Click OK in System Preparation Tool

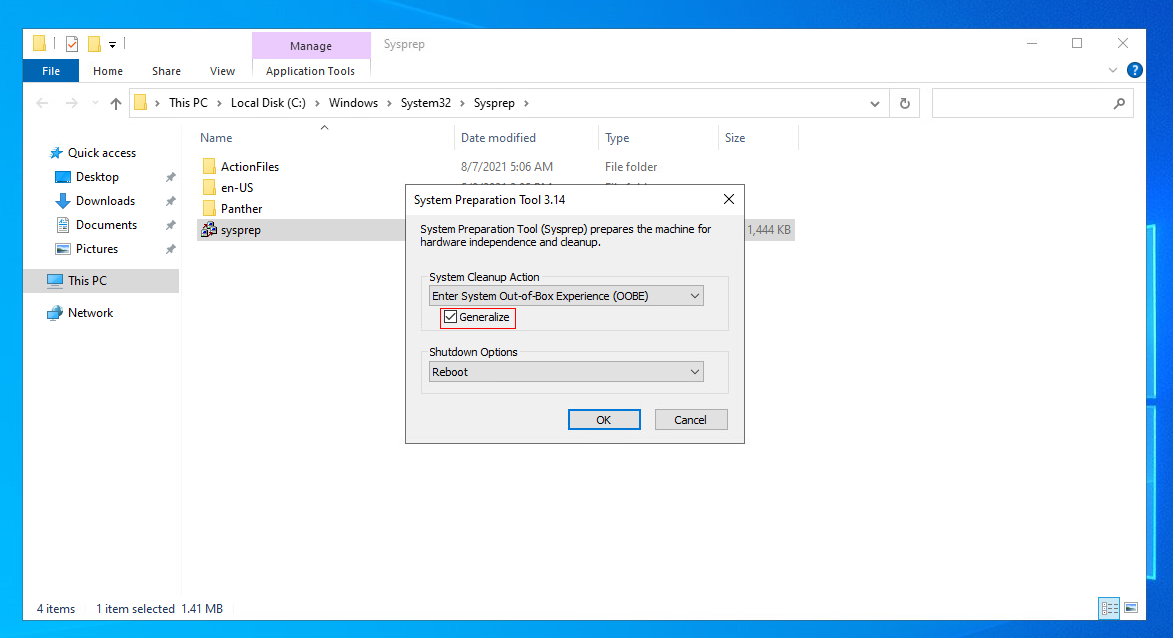pos(604,420)
